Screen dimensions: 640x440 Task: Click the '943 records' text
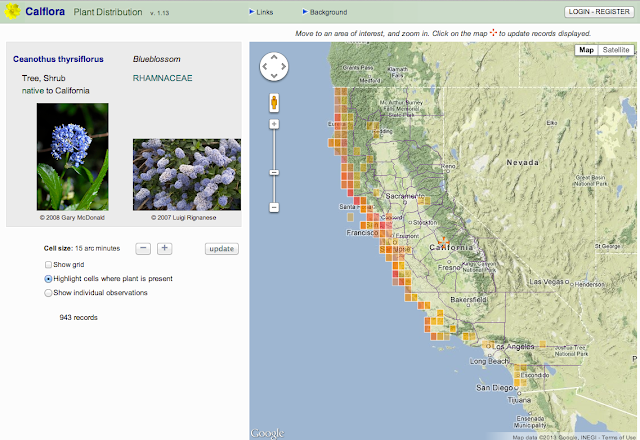point(78,318)
